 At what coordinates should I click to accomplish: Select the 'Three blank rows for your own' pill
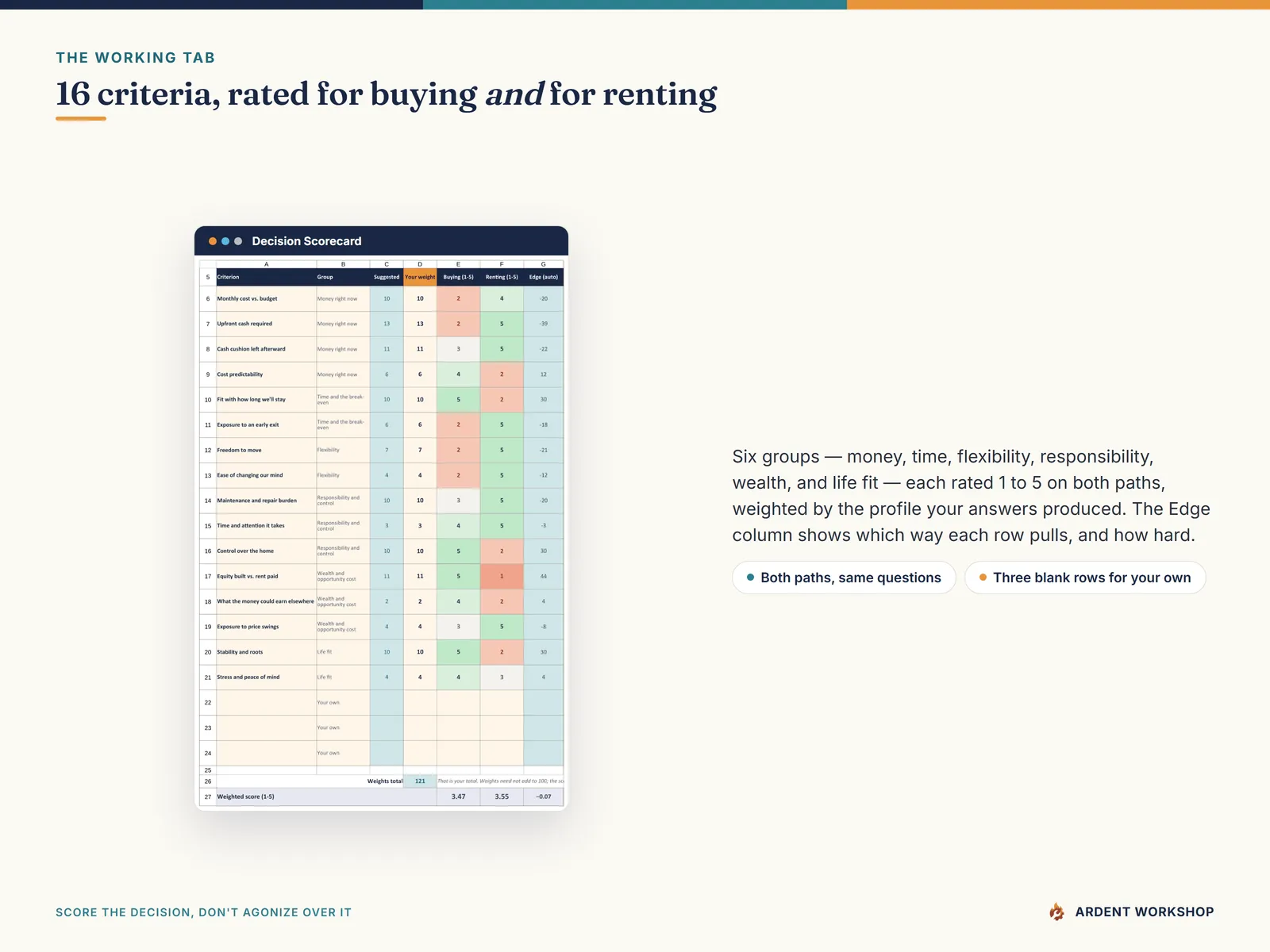click(1085, 578)
